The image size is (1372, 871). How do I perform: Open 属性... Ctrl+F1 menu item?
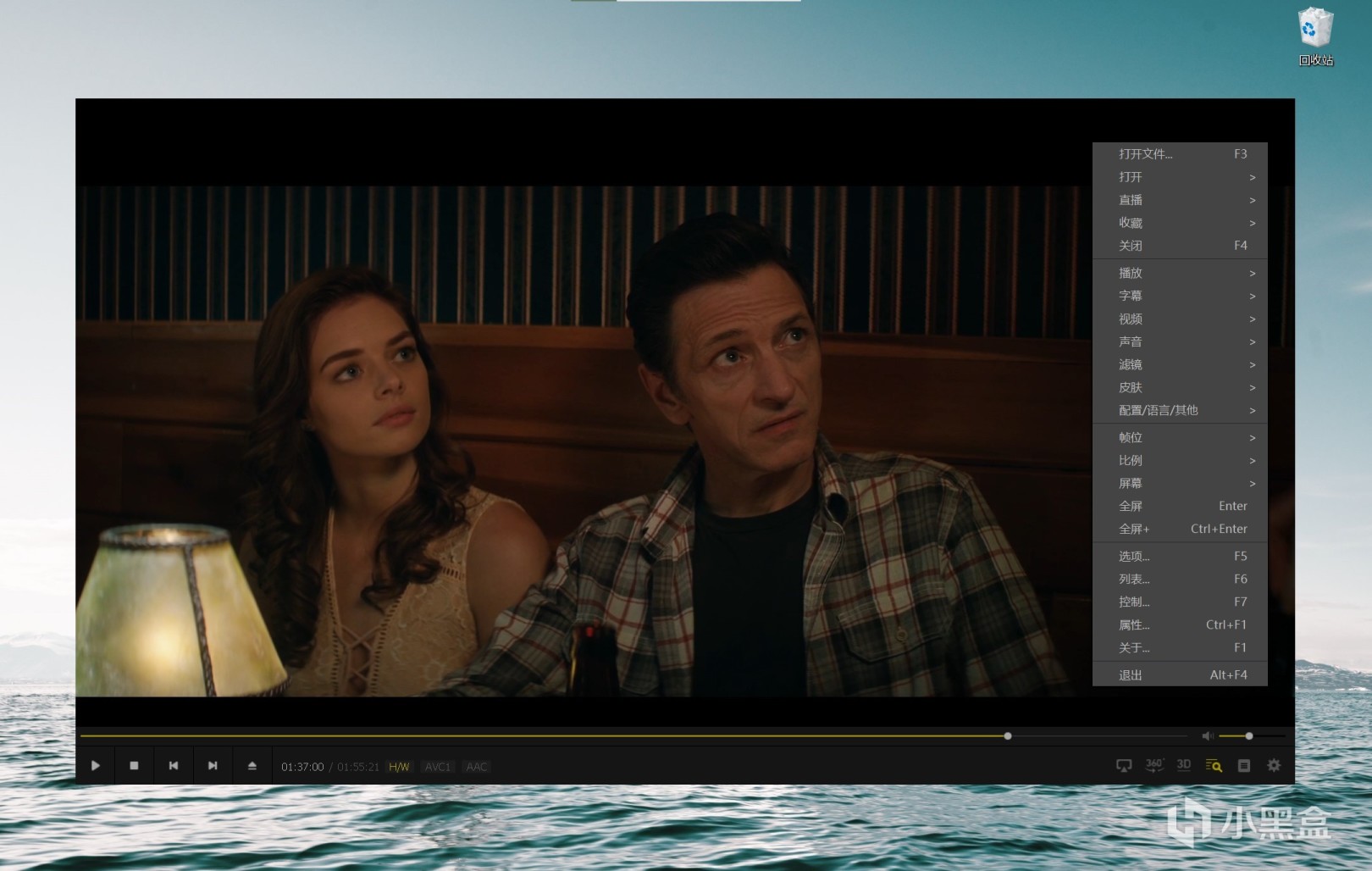1180,624
